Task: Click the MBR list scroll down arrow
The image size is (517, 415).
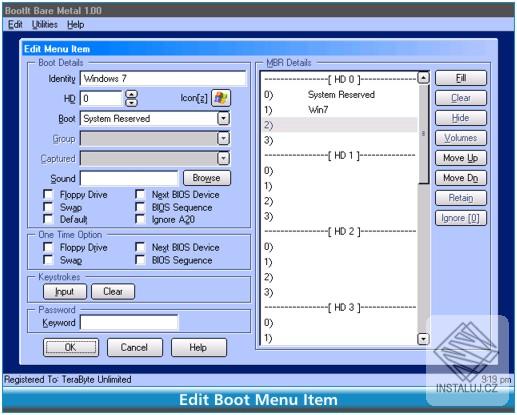Action: coord(423,339)
